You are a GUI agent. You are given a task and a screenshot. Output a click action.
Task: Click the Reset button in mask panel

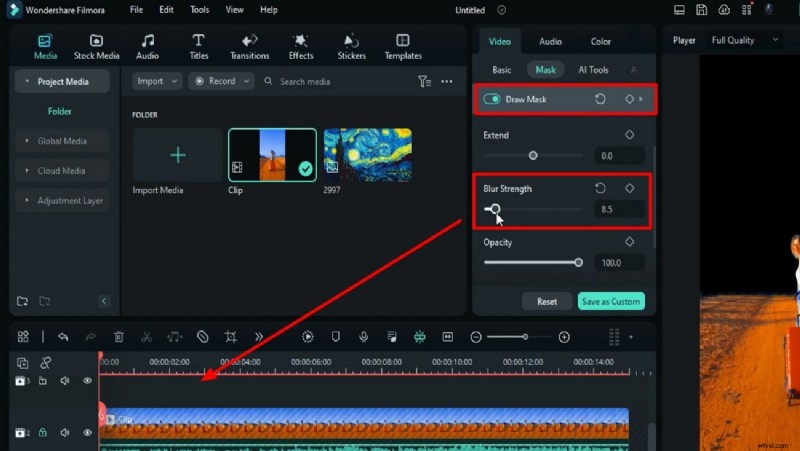pos(547,301)
